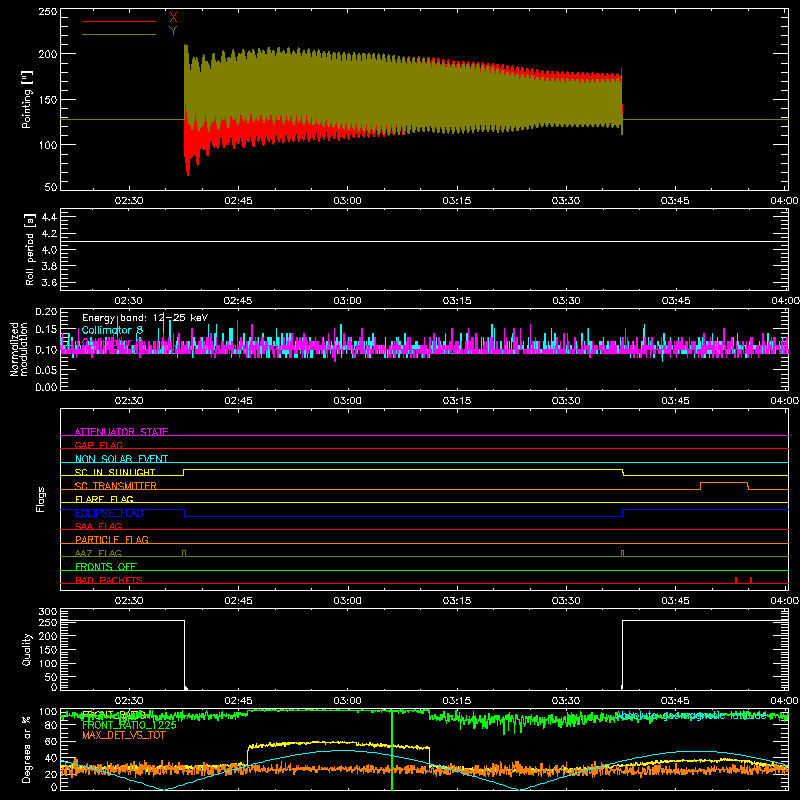Click the red legend letter X

click(x=173, y=18)
